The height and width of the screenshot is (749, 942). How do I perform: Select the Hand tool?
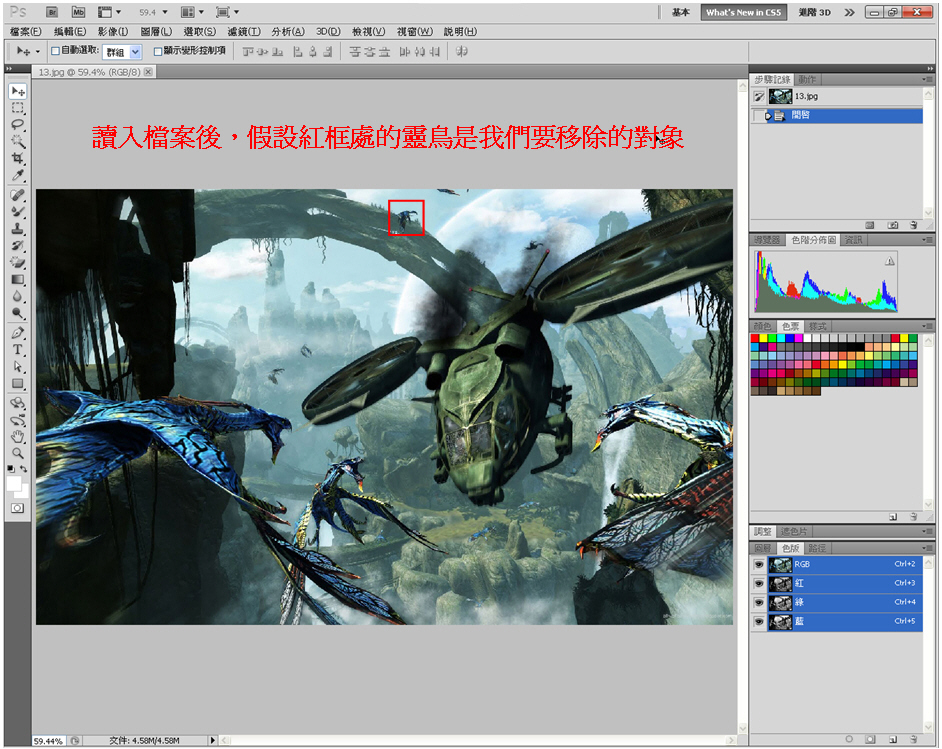[x=17, y=437]
